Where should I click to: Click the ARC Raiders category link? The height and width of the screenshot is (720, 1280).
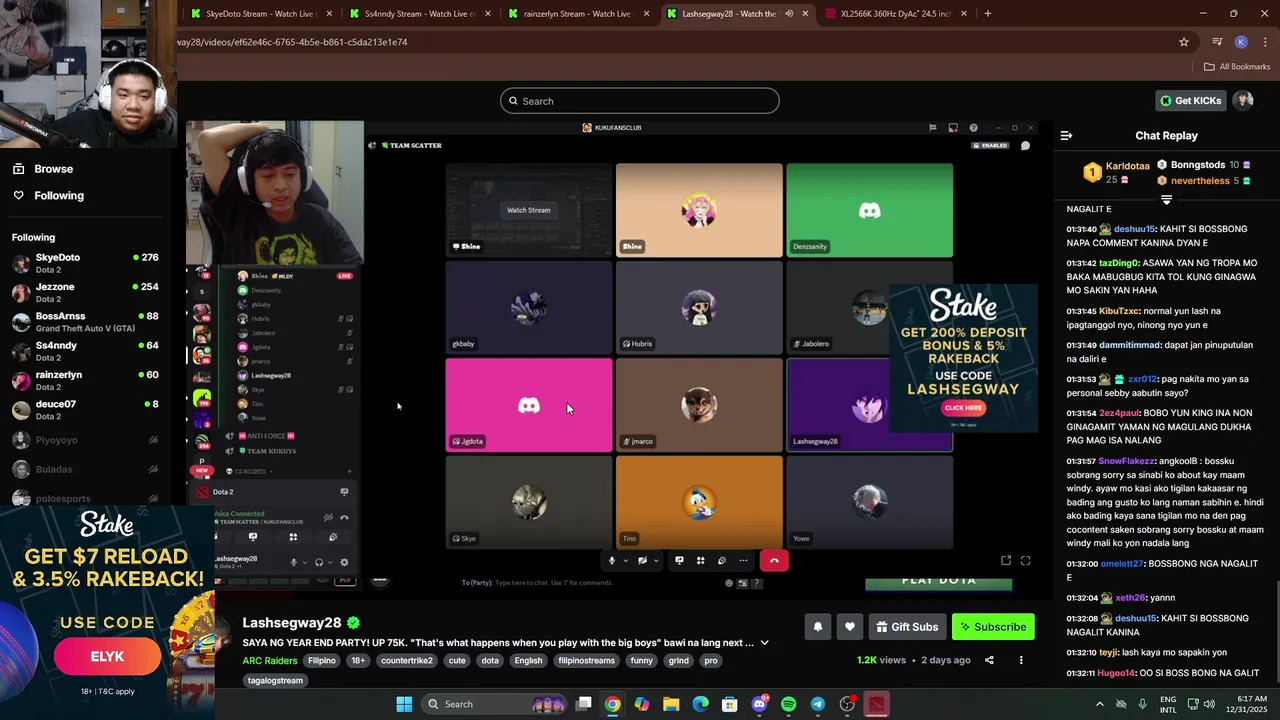tap(270, 660)
